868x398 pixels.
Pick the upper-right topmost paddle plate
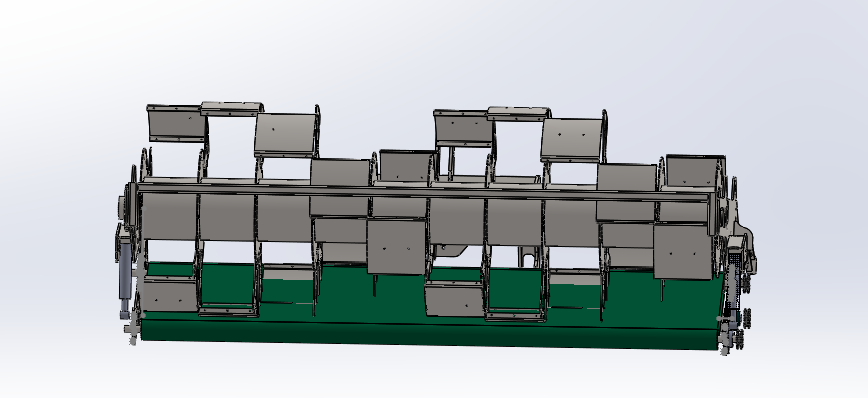click(x=695, y=171)
